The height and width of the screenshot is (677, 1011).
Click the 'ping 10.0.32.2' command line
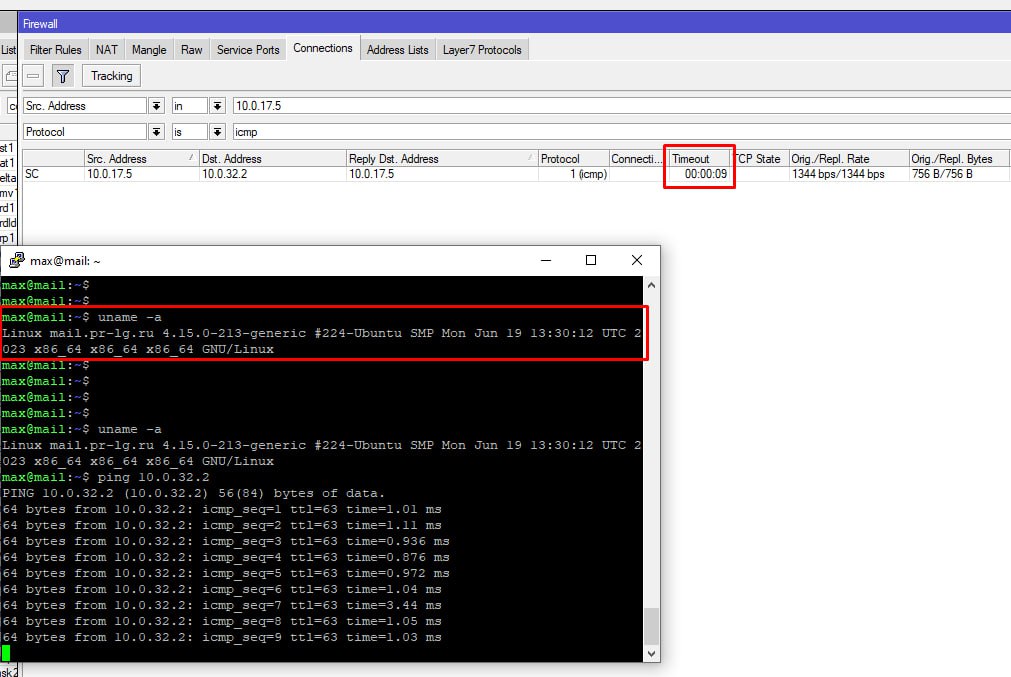106,477
